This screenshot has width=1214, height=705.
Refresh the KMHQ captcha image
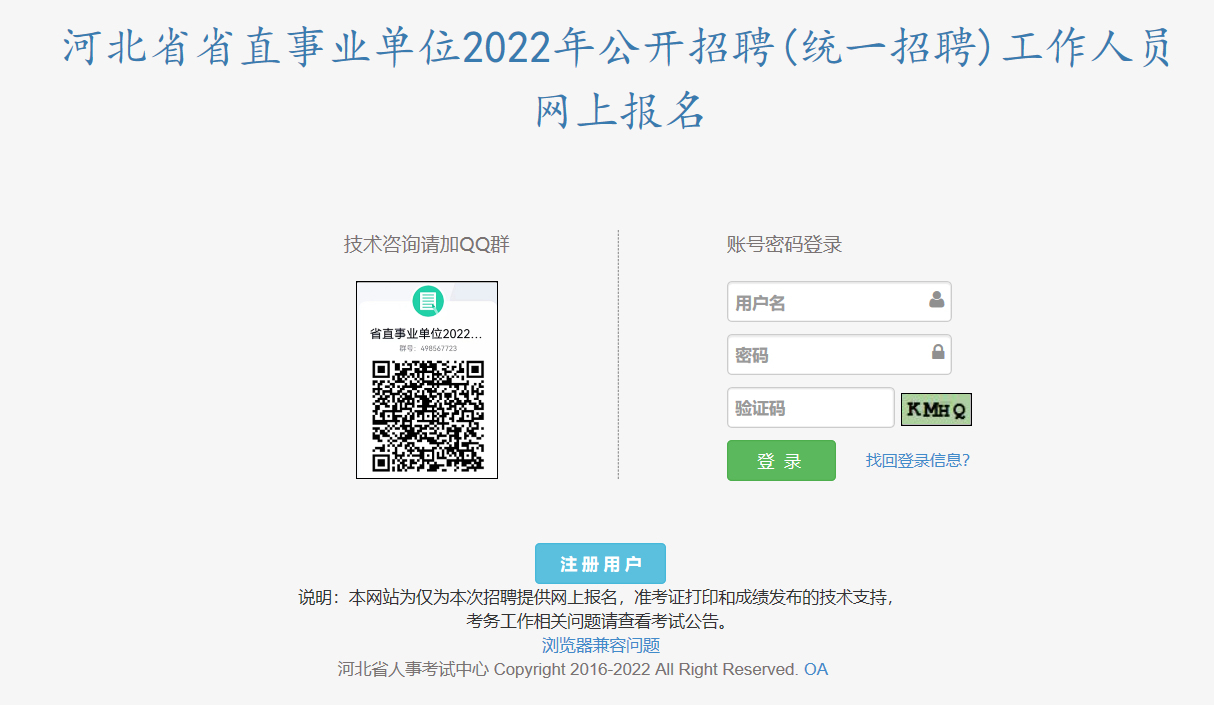click(x=936, y=409)
